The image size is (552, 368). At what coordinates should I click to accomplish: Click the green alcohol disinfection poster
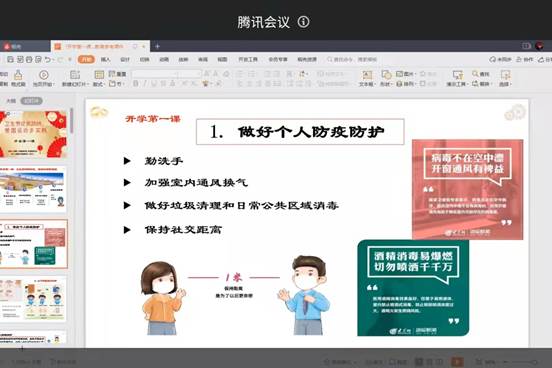413,288
